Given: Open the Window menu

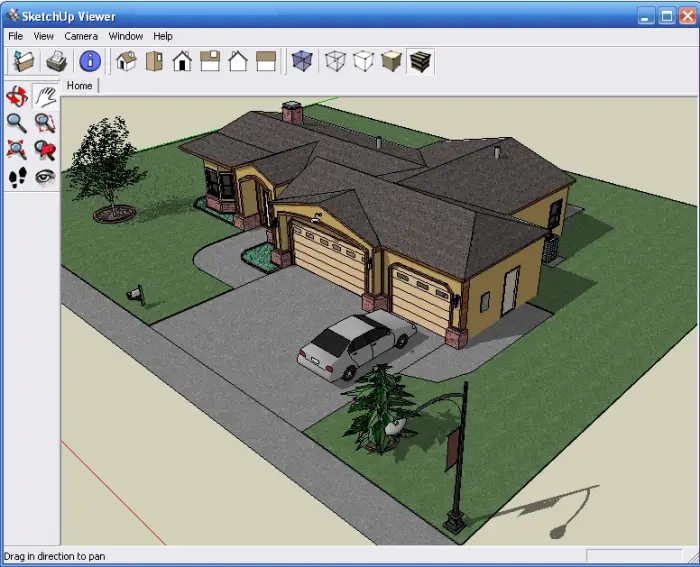Looking at the screenshot, I should pyautogui.click(x=126, y=36).
